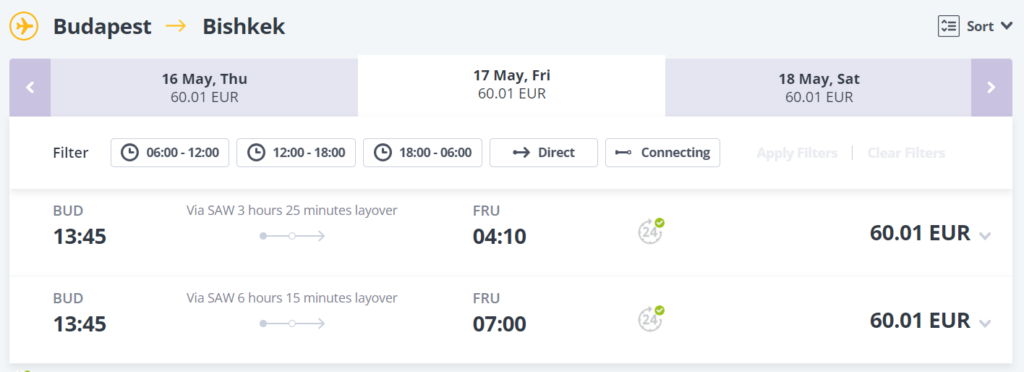Image resolution: width=1024 pixels, height=372 pixels.
Task: Click route diagram for 3 hours 25 minutes layover
Action: pos(292,236)
